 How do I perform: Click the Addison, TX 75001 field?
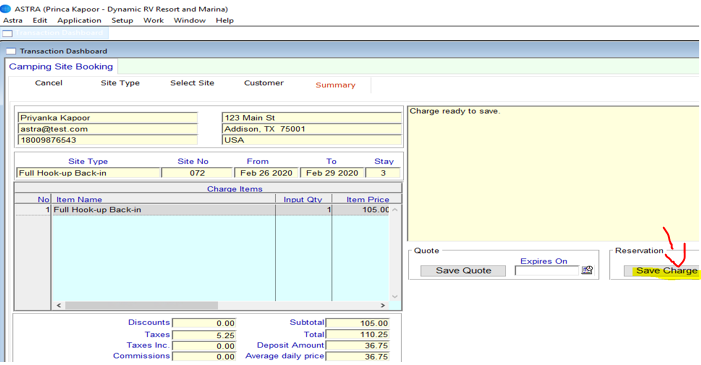pos(312,129)
